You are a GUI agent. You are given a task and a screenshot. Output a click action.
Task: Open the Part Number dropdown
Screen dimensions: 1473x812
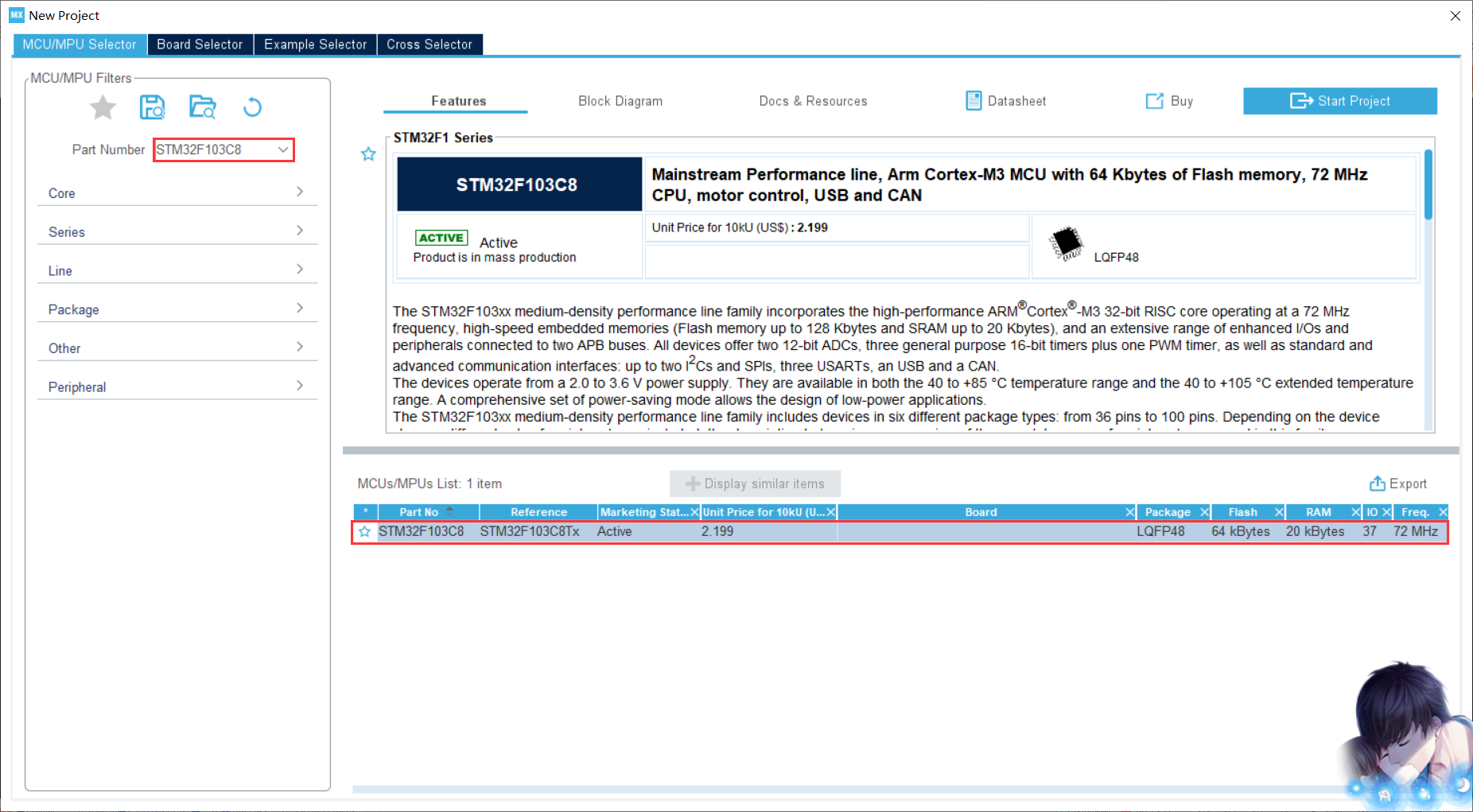pyautogui.click(x=283, y=150)
